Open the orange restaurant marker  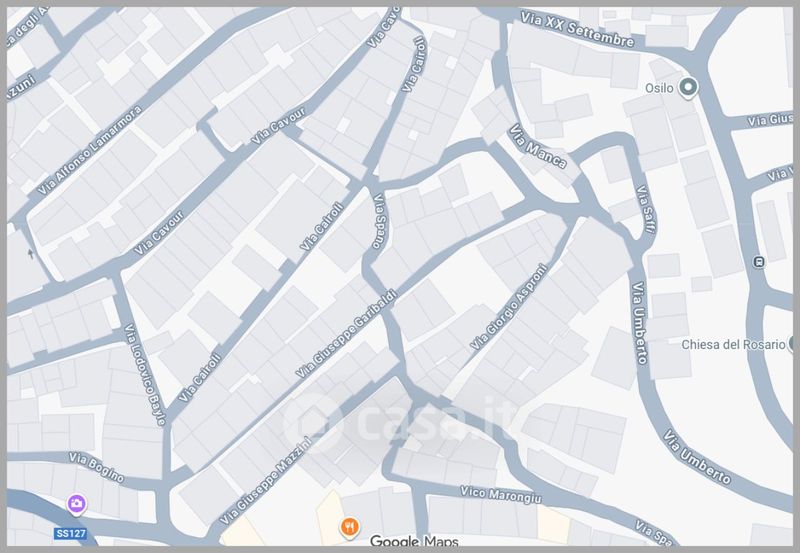(x=349, y=526)
